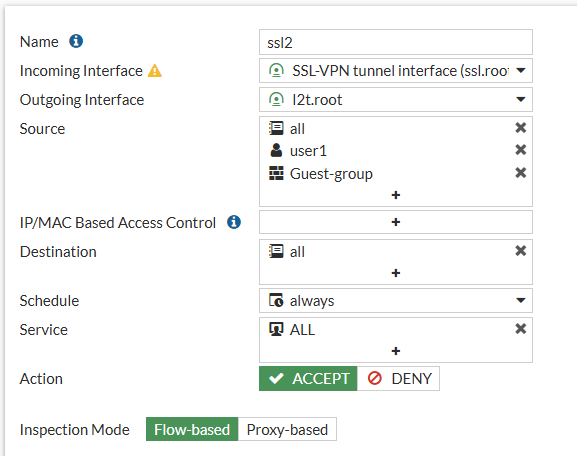Select the ALL entry in Service
The width and height of the screenshot is (577, 456).
(x=302, y=329)
